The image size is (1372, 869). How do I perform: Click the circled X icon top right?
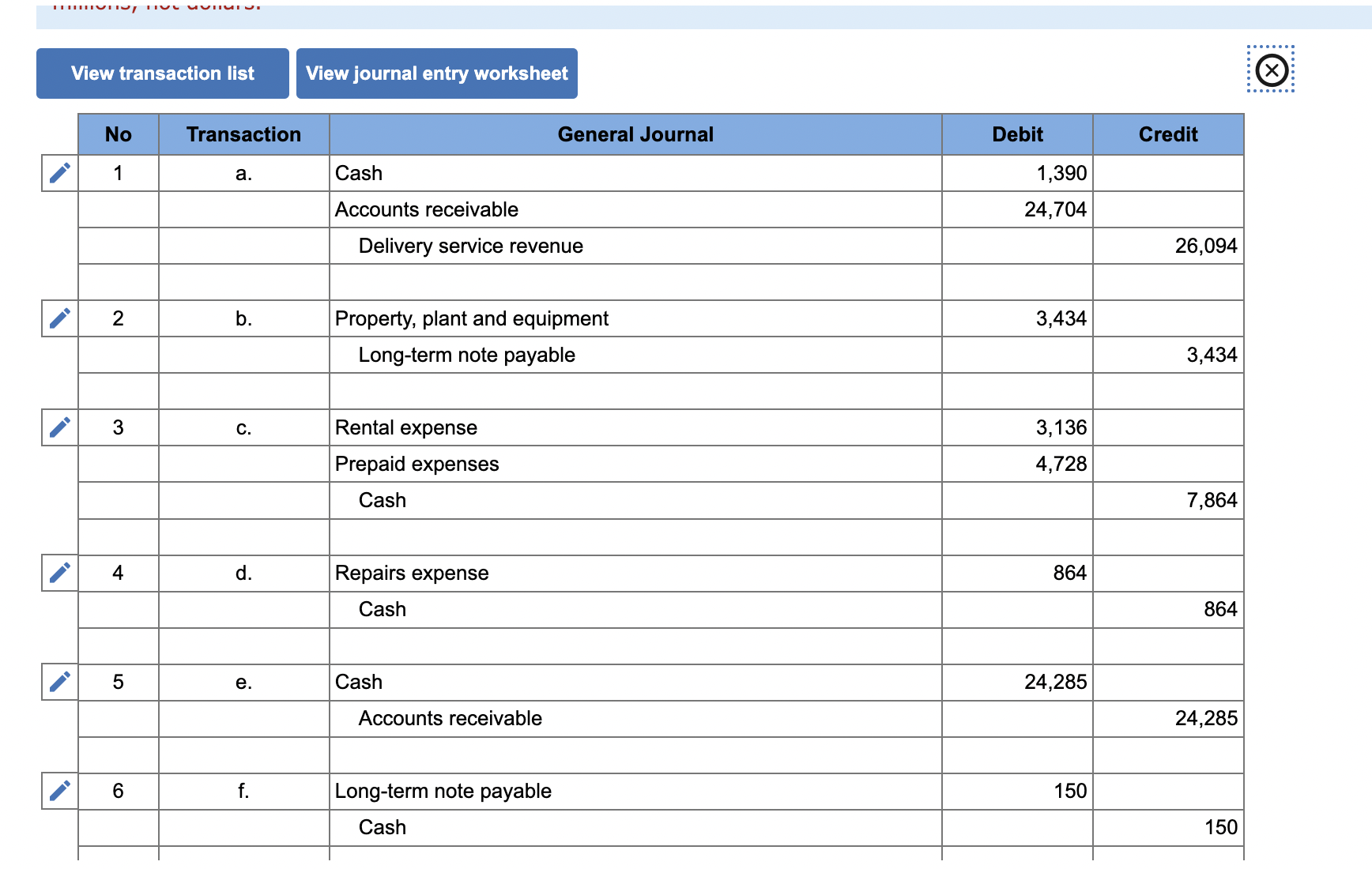coord(1271,70)
